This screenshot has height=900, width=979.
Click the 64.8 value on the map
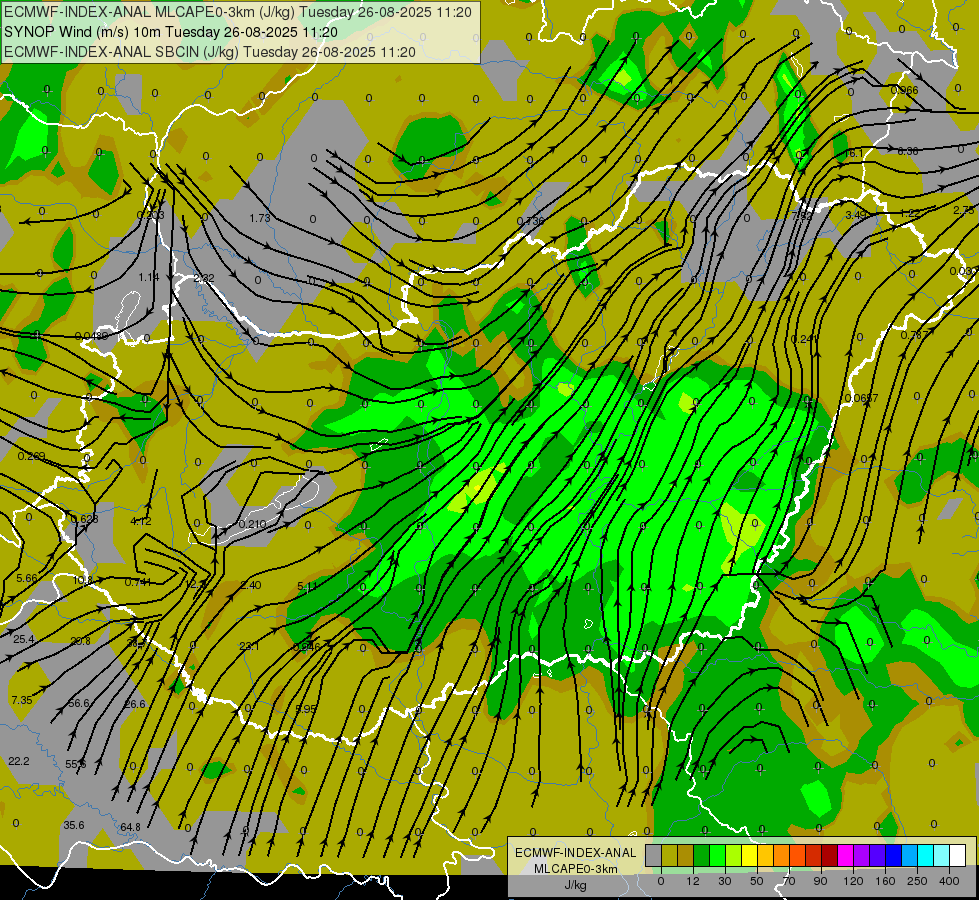(130, 827)
